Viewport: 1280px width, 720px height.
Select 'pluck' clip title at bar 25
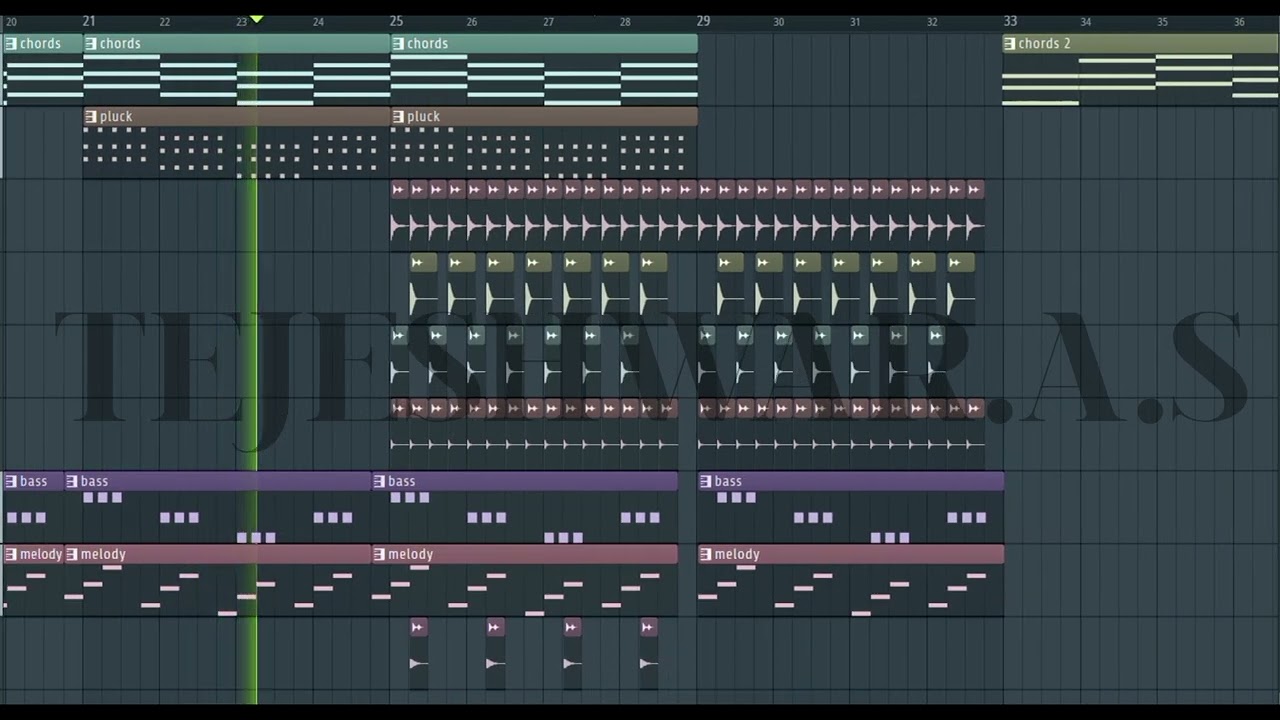[x=423, y=117]
